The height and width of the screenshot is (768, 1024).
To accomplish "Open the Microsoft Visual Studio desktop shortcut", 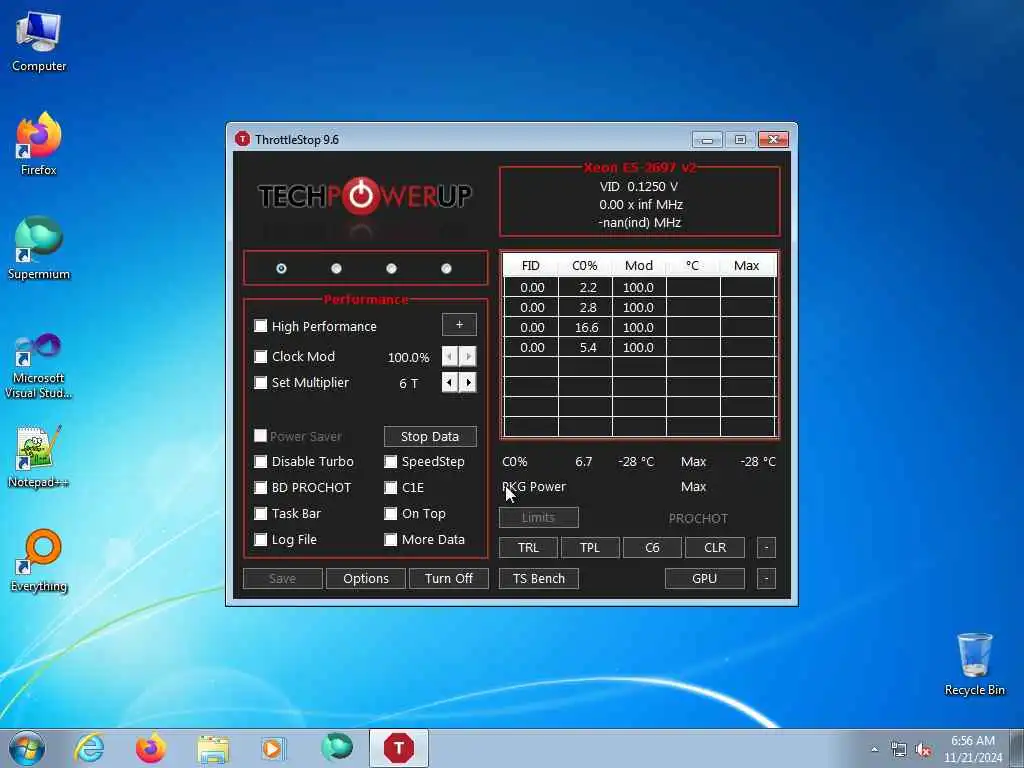I will pos(39,366).
